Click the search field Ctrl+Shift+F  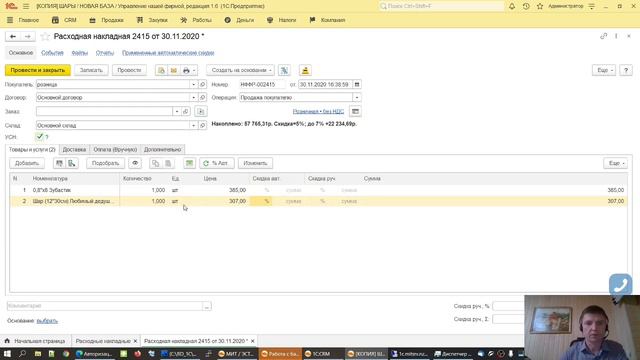tap(441, 6)
